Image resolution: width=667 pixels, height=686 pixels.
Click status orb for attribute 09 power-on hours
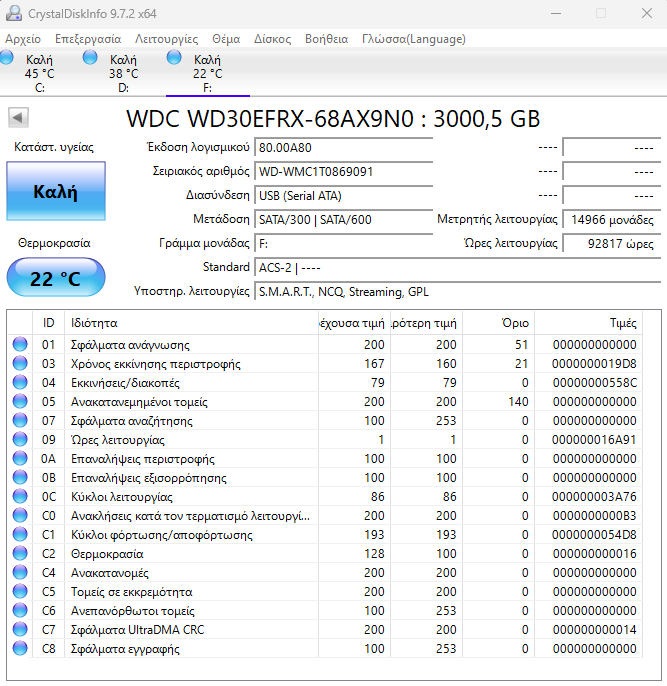[x=20, y=440]
